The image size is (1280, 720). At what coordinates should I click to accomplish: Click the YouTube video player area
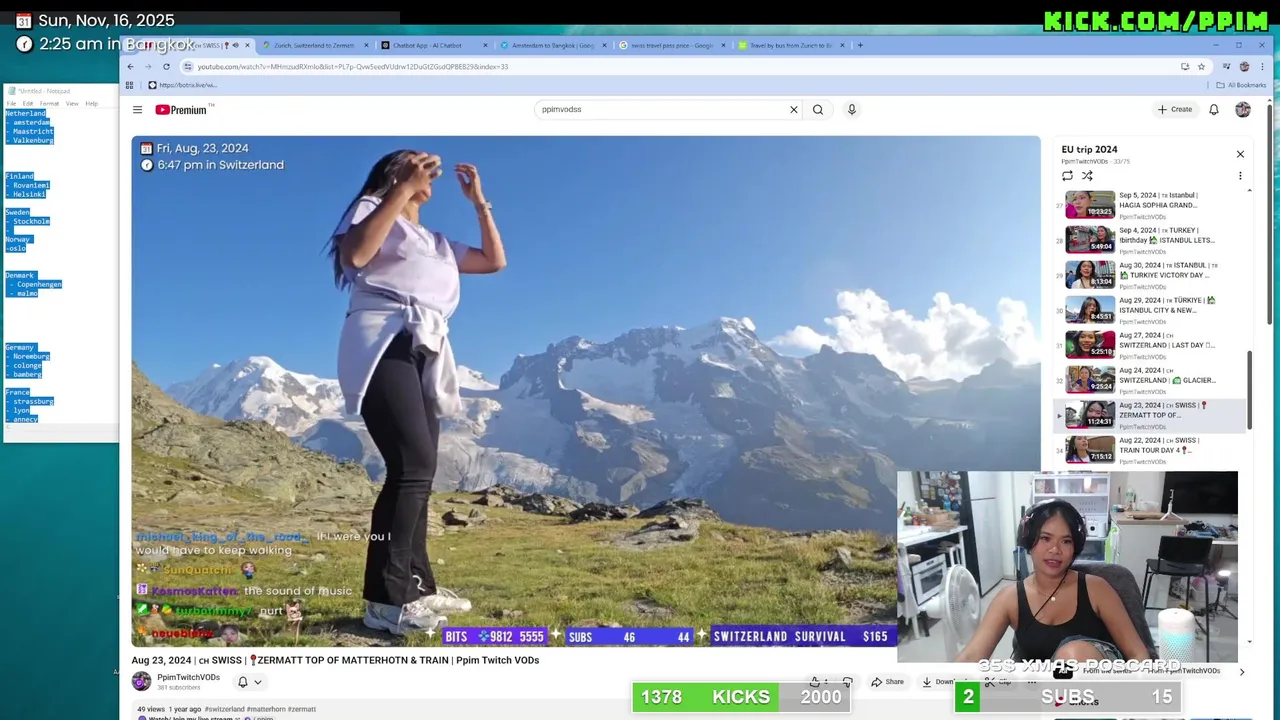[586, 391]
